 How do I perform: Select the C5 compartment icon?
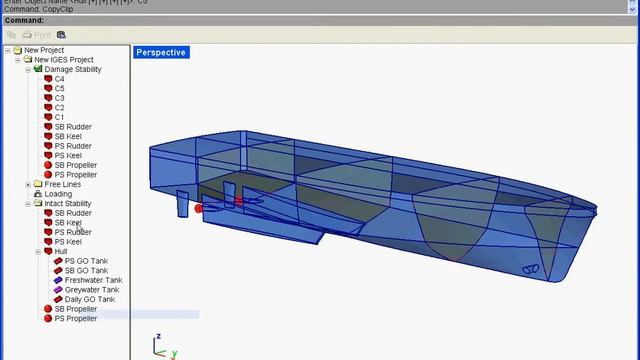click(x=48, y=88)
